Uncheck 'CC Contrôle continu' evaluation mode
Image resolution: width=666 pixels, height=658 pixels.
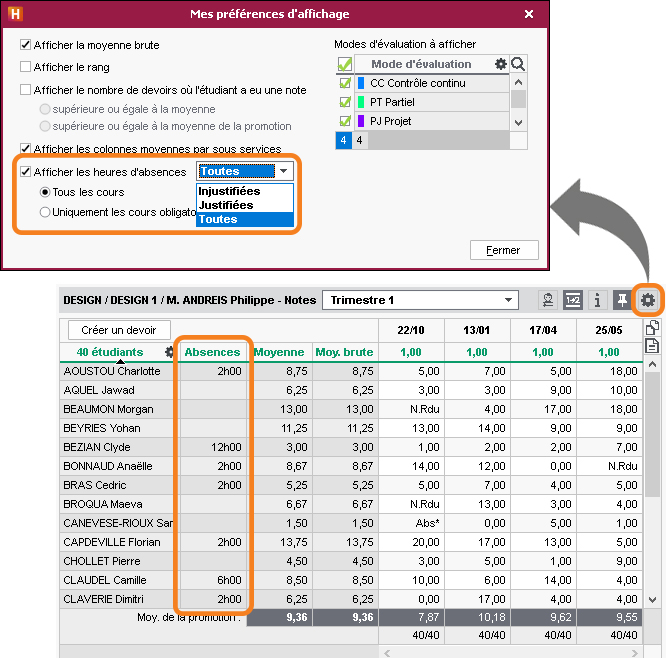345,83
